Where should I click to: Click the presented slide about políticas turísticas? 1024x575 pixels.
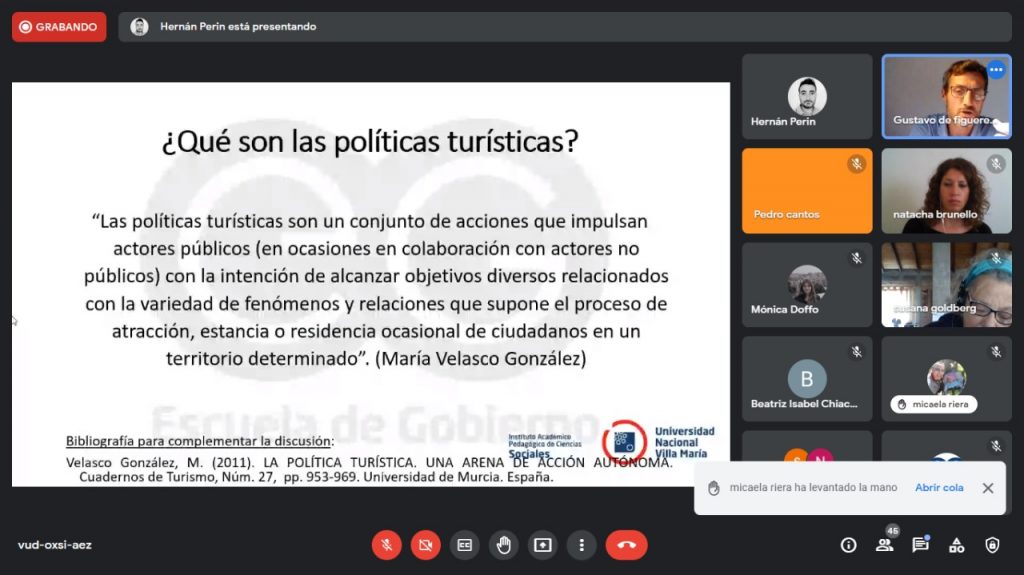370,284
